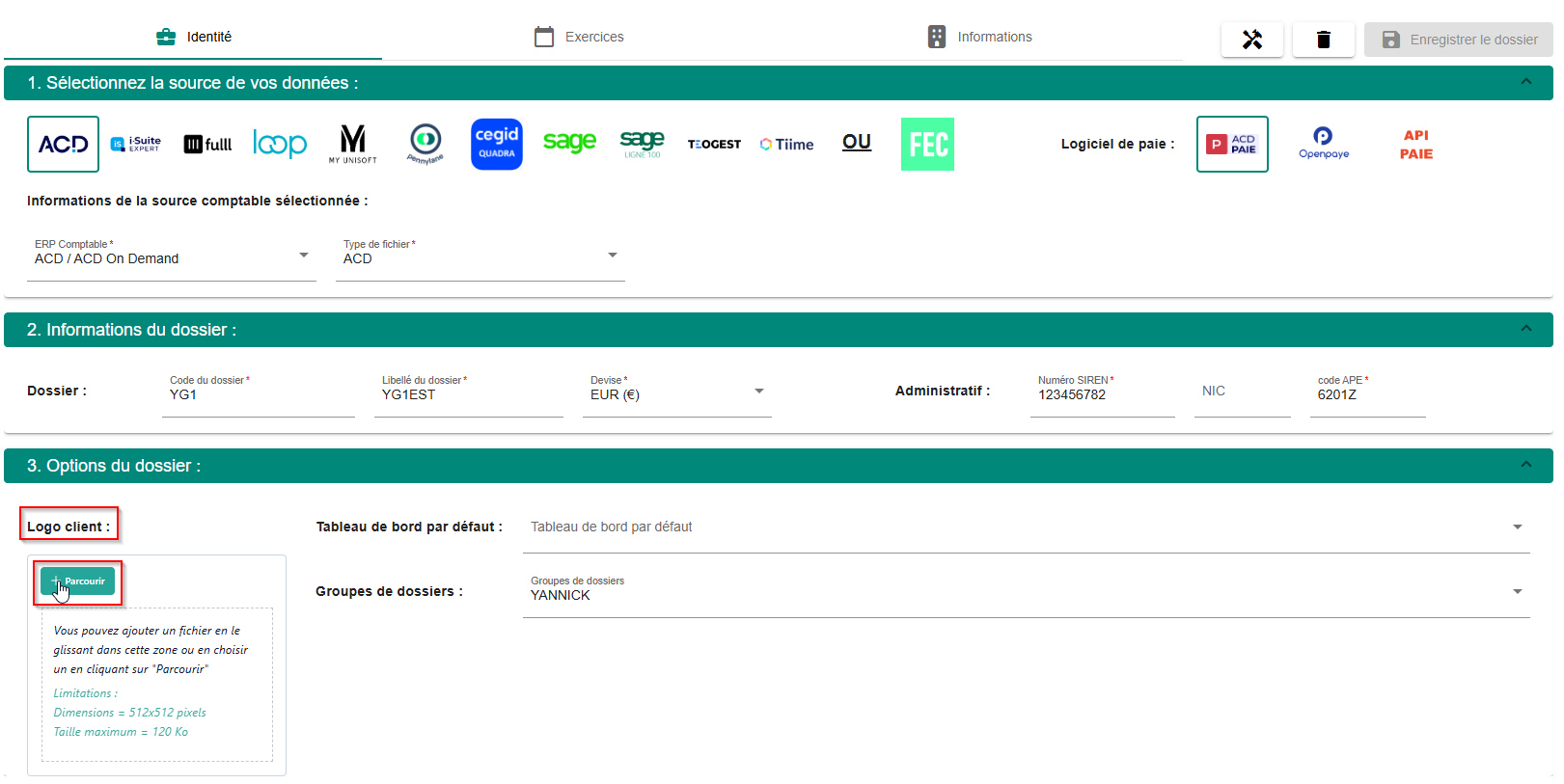Viewport: 1564px width, 784px height.
Task: Select the Sage Ligne 100 logo
Action: [642, 144]
